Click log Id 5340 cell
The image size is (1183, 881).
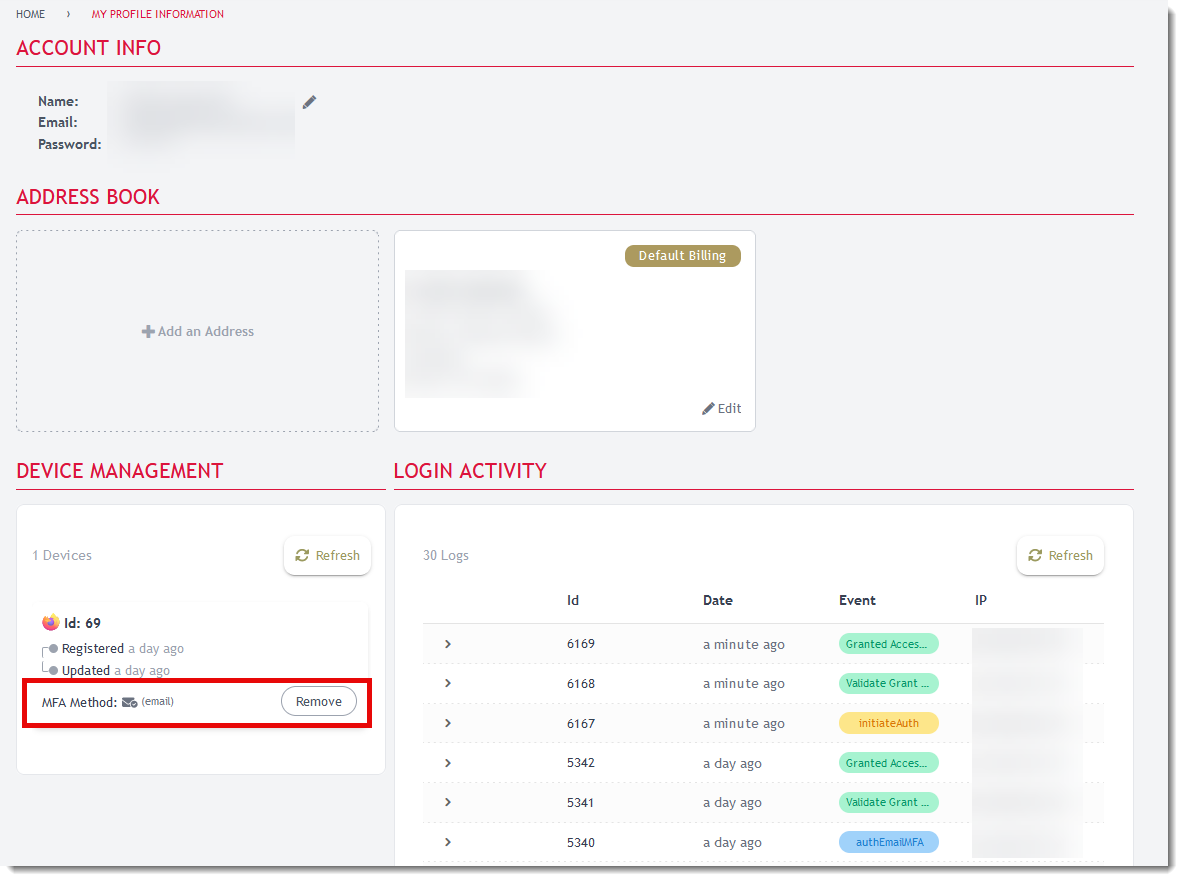581,843
